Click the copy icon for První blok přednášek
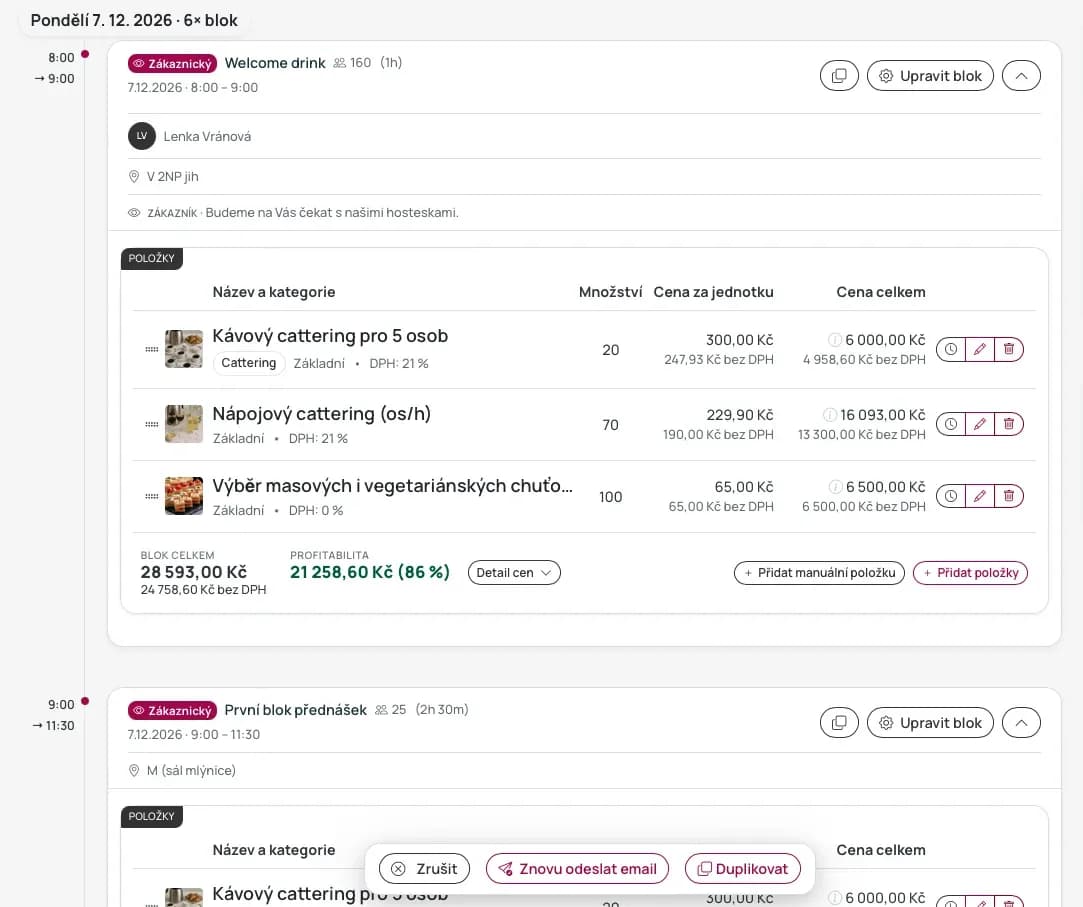The width and height of the screenshot is (1083, 907). 839,723
